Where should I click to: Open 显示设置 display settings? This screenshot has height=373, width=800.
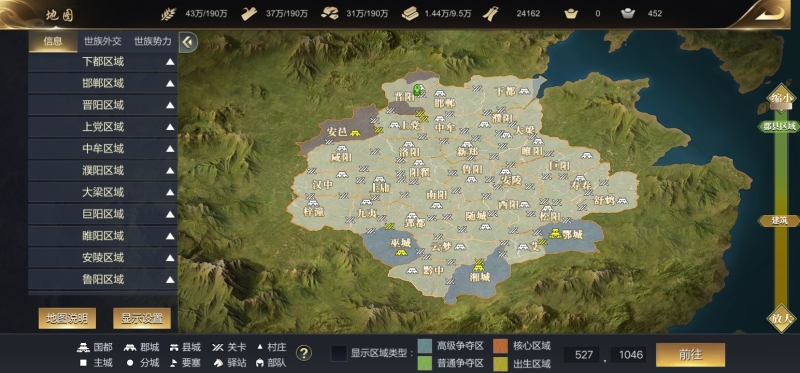pos(142,318)
